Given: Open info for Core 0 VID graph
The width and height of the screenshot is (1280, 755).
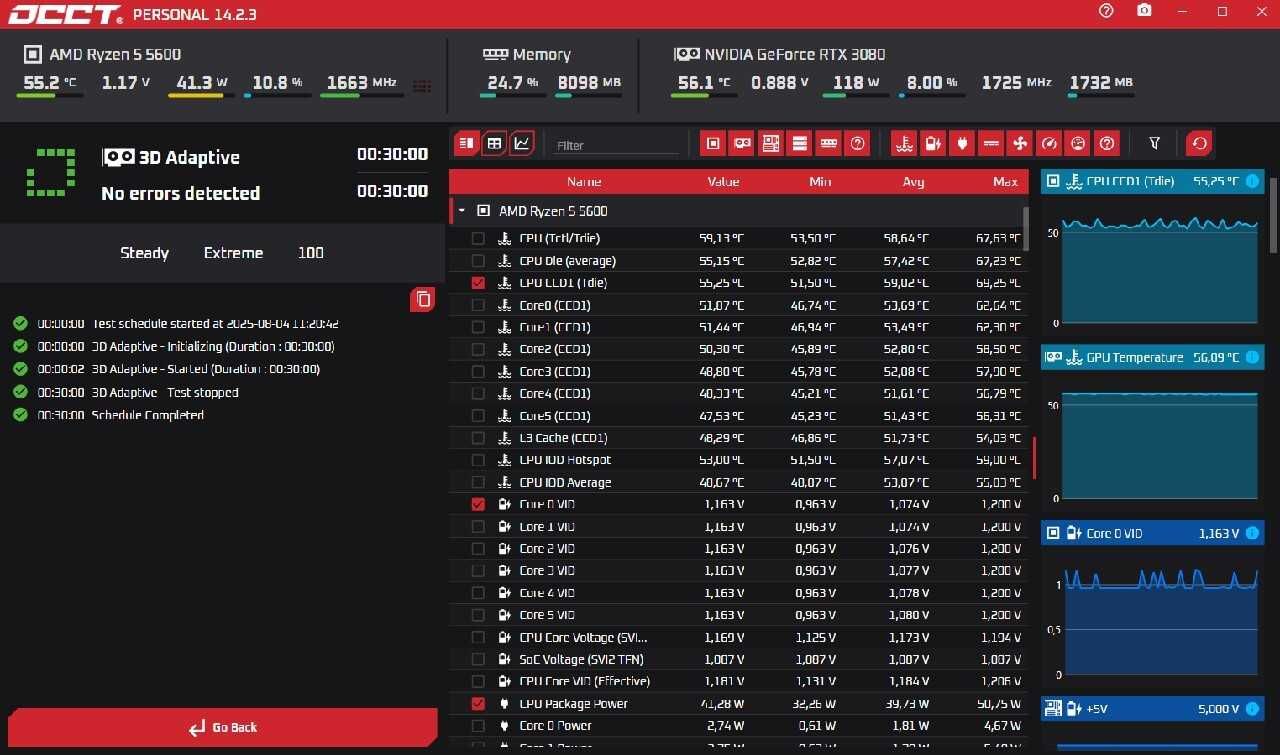Looking at the screenshot, I should pos(1252,533).
